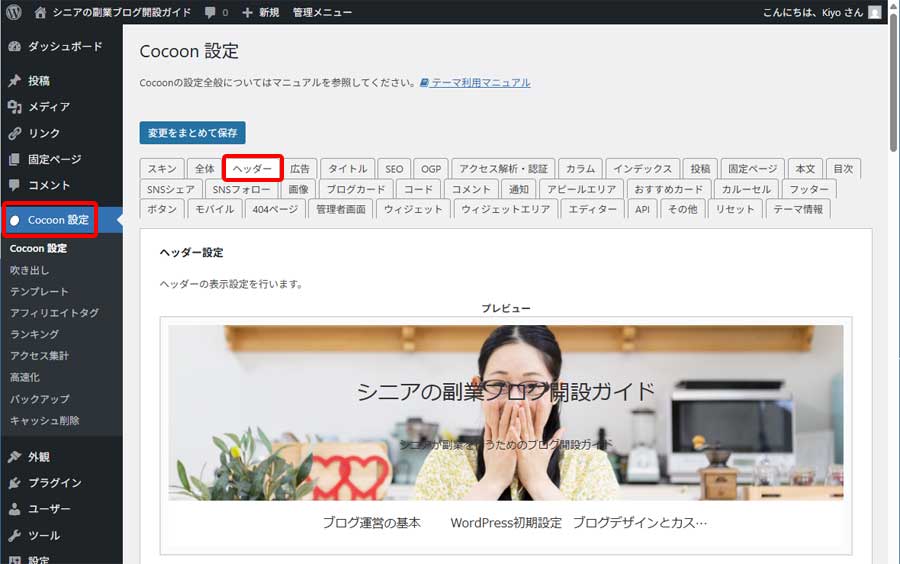Open the site home icon in admin bar
This screenshot has height=564, width=900.
point(40,12)
